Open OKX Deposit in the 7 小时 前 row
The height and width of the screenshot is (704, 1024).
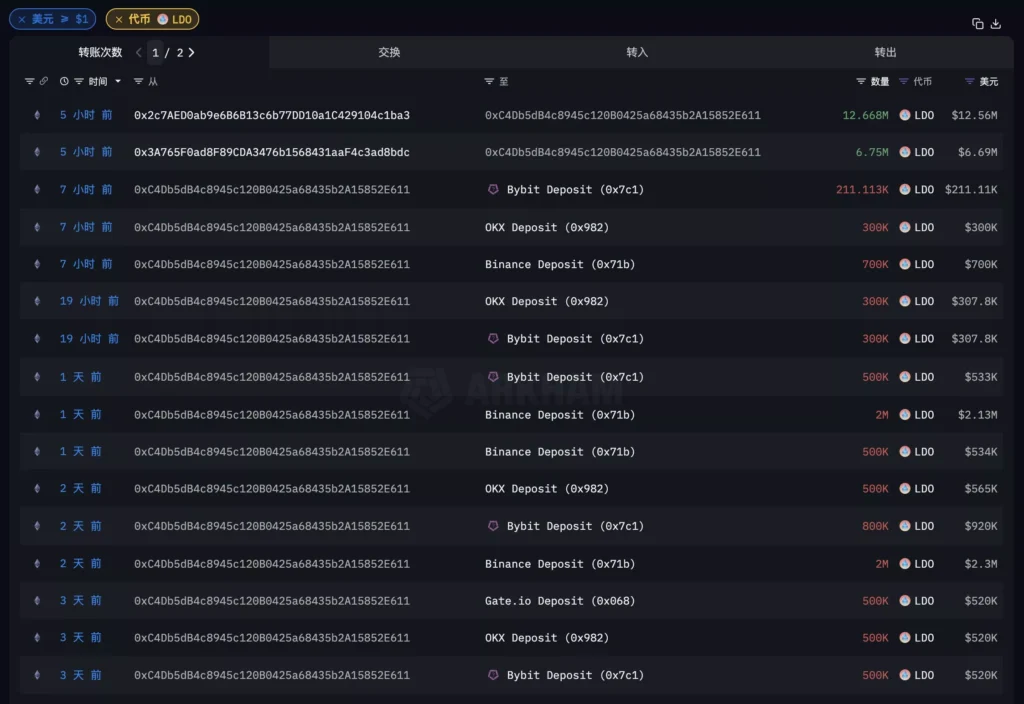tap(547, 227)
